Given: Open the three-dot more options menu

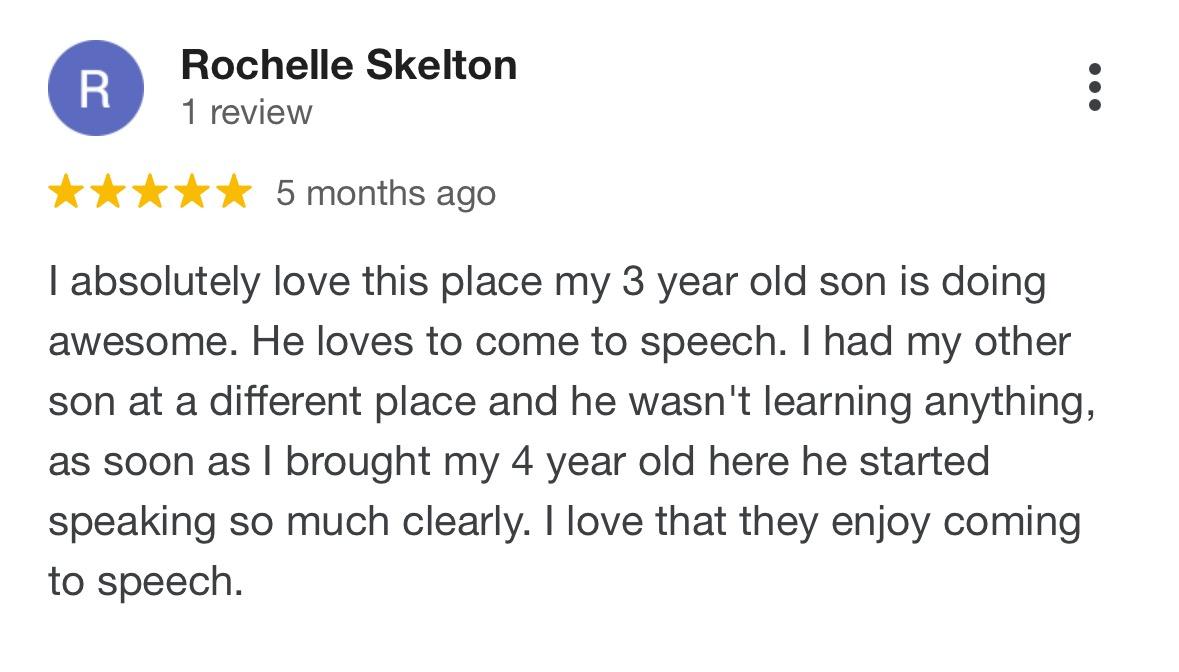Looking at the screenshot, I should 1095,87.
